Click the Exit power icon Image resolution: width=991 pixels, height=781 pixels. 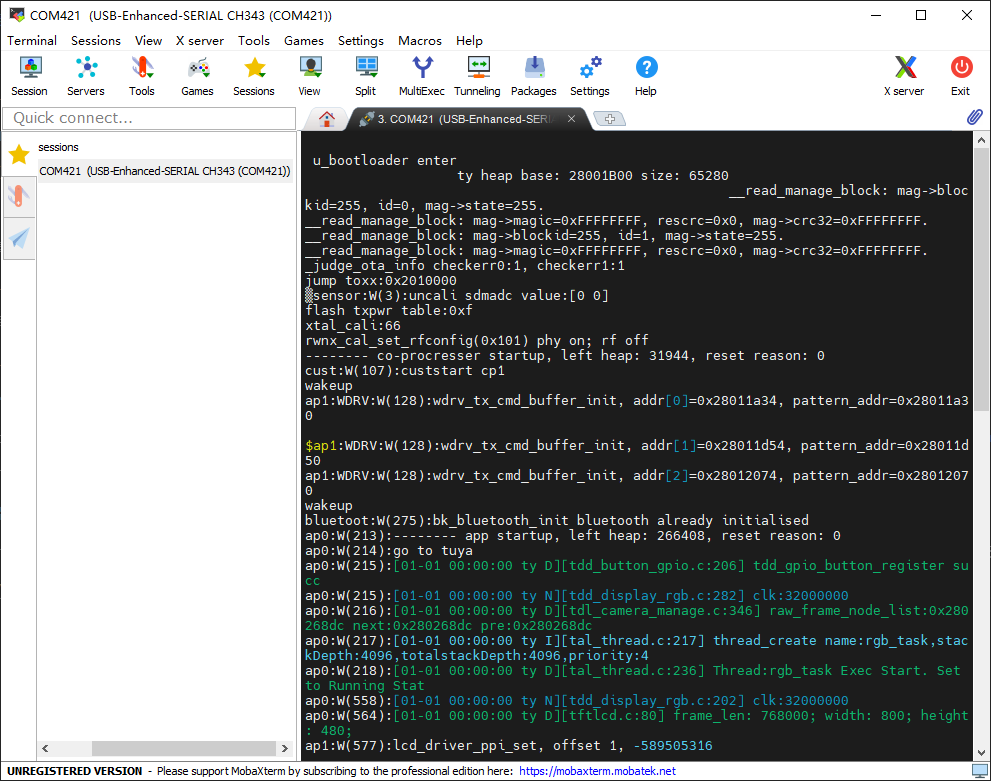[x=960, y=76]
